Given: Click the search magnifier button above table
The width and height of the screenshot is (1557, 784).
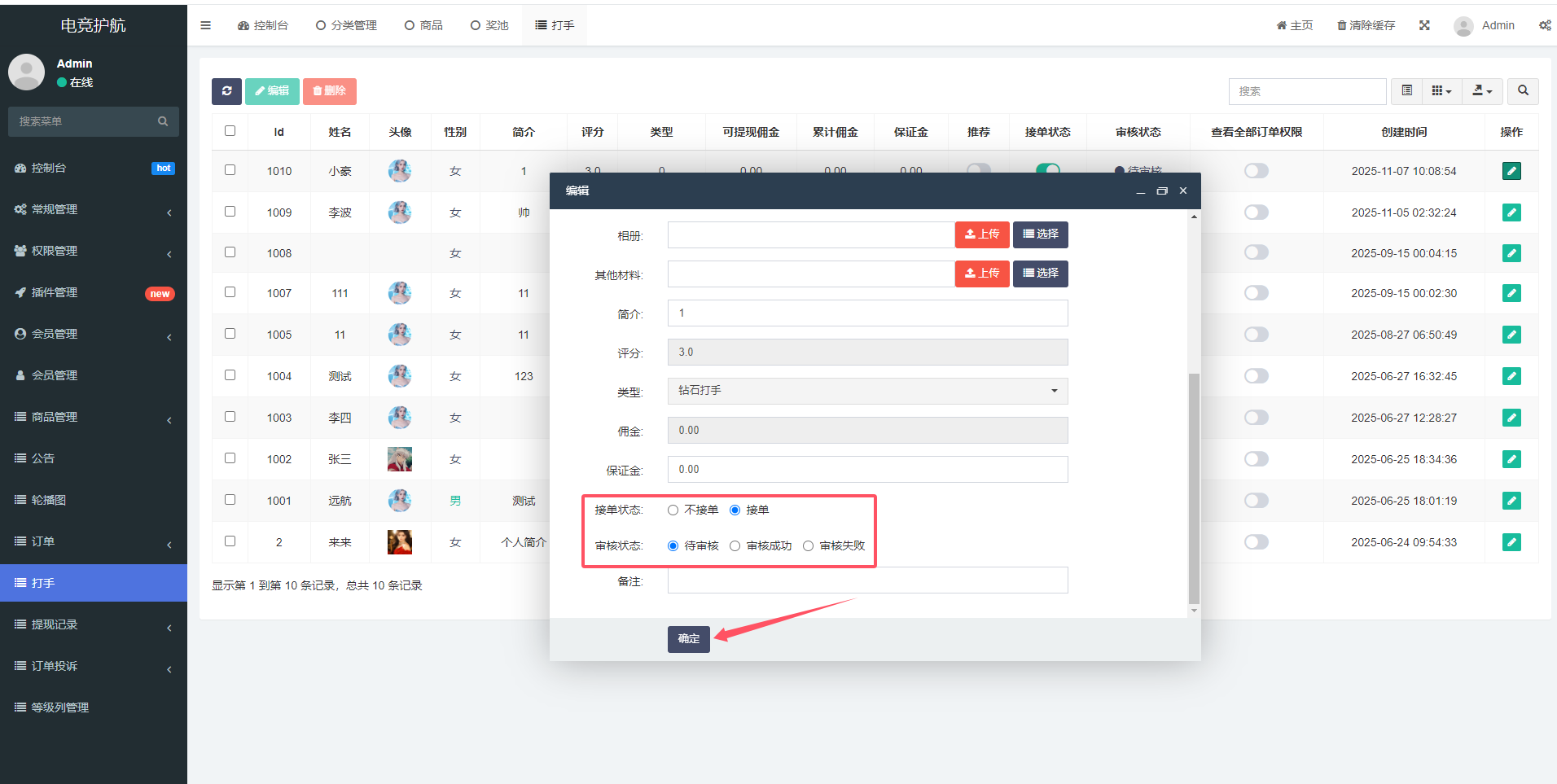Looking at the screenshot, I should (x=1523, y=91).
